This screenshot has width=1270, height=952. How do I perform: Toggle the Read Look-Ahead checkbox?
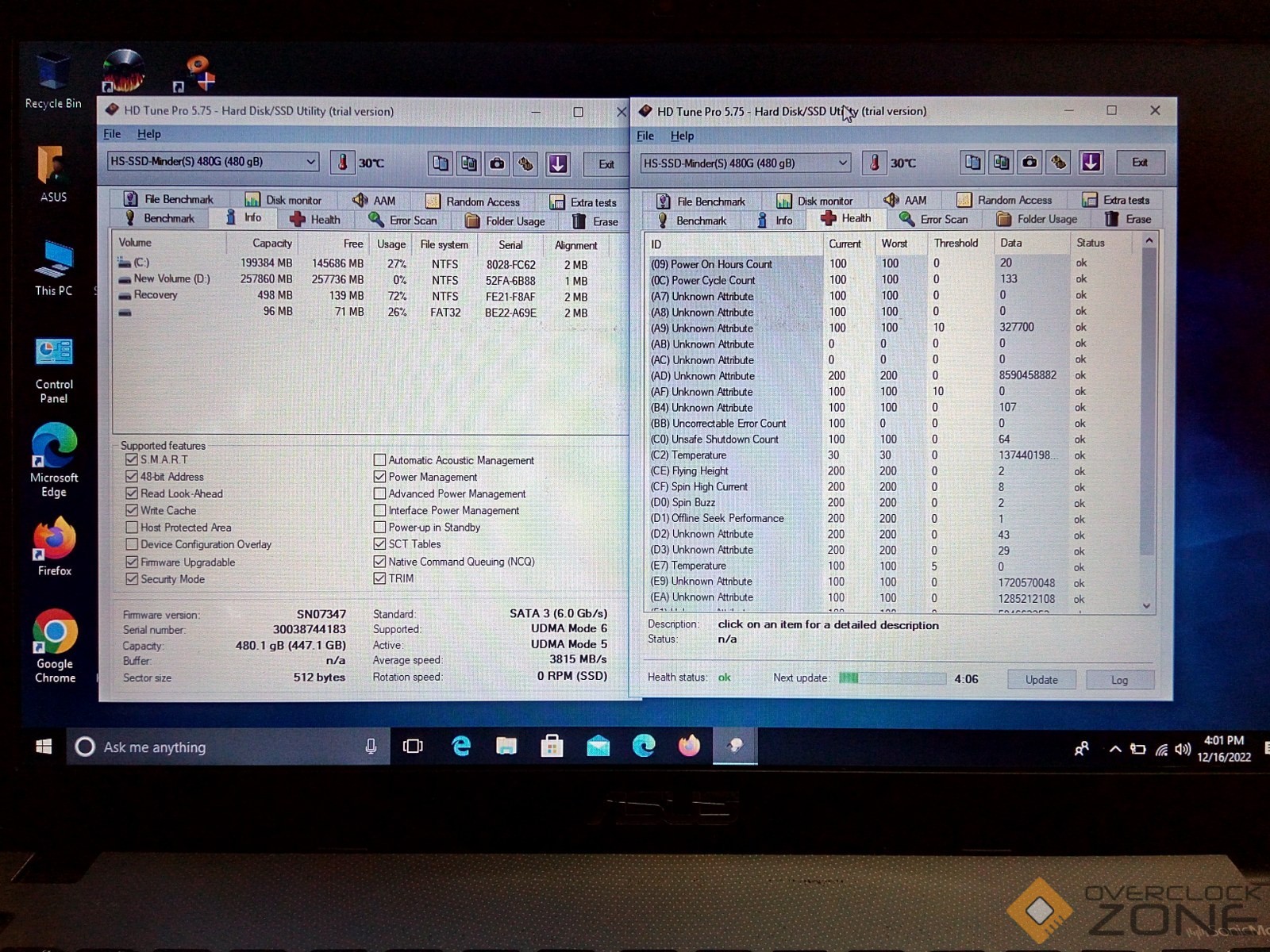132,493
